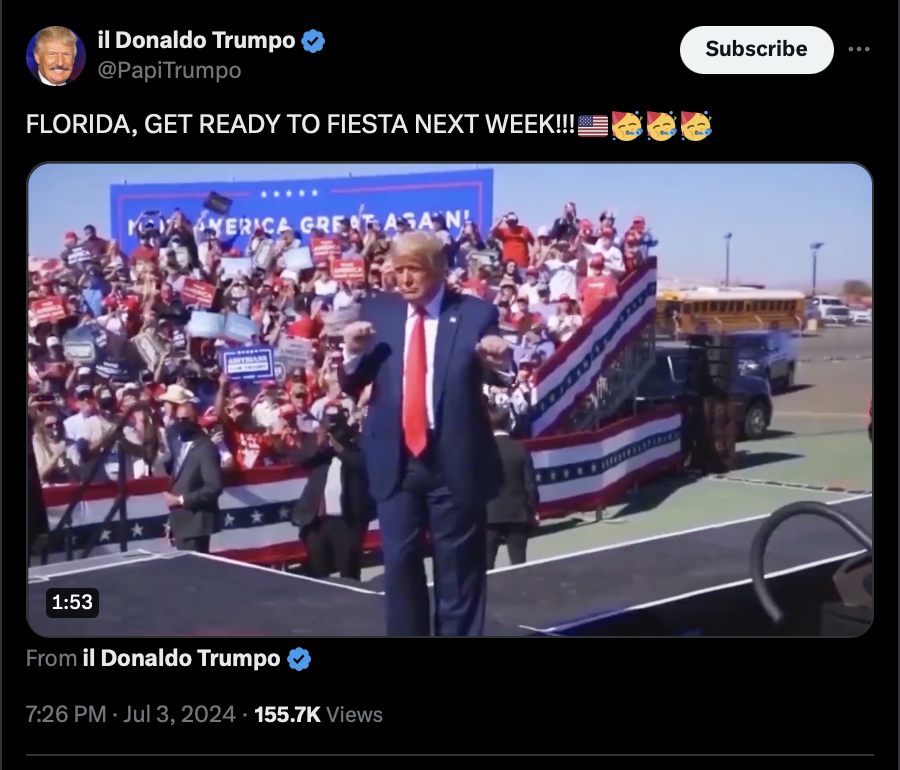
Task: Click the Subscribe button
Action: (x=757, y=49)
